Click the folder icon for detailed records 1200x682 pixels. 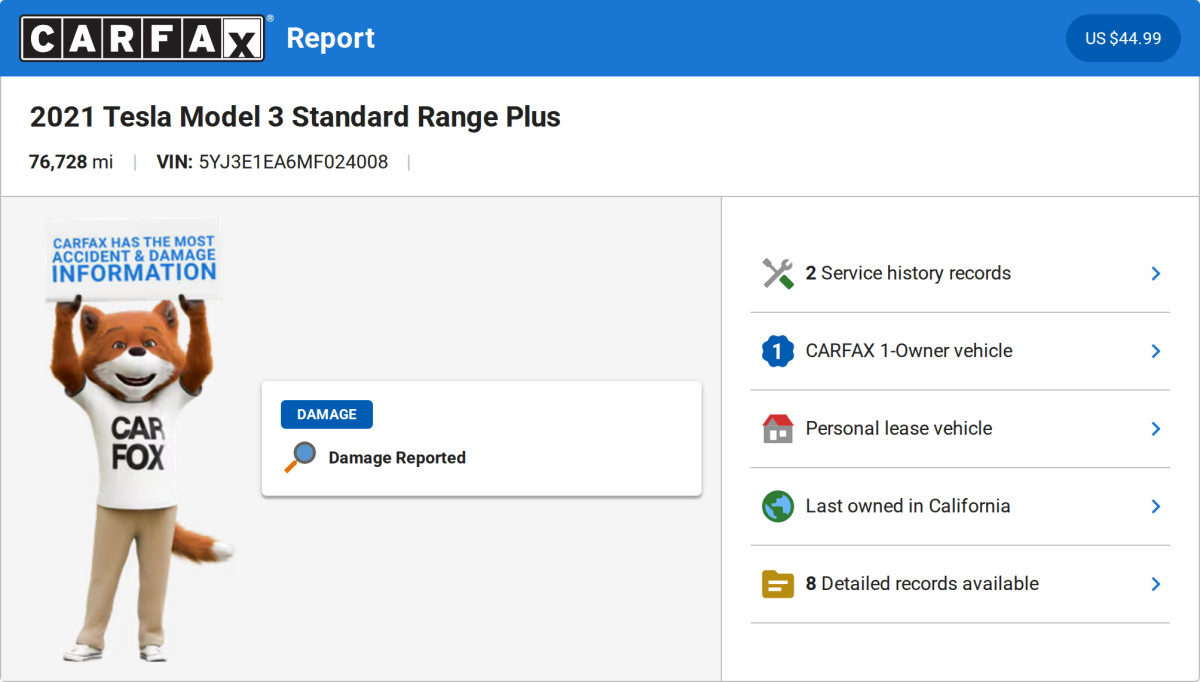(777, 584)
